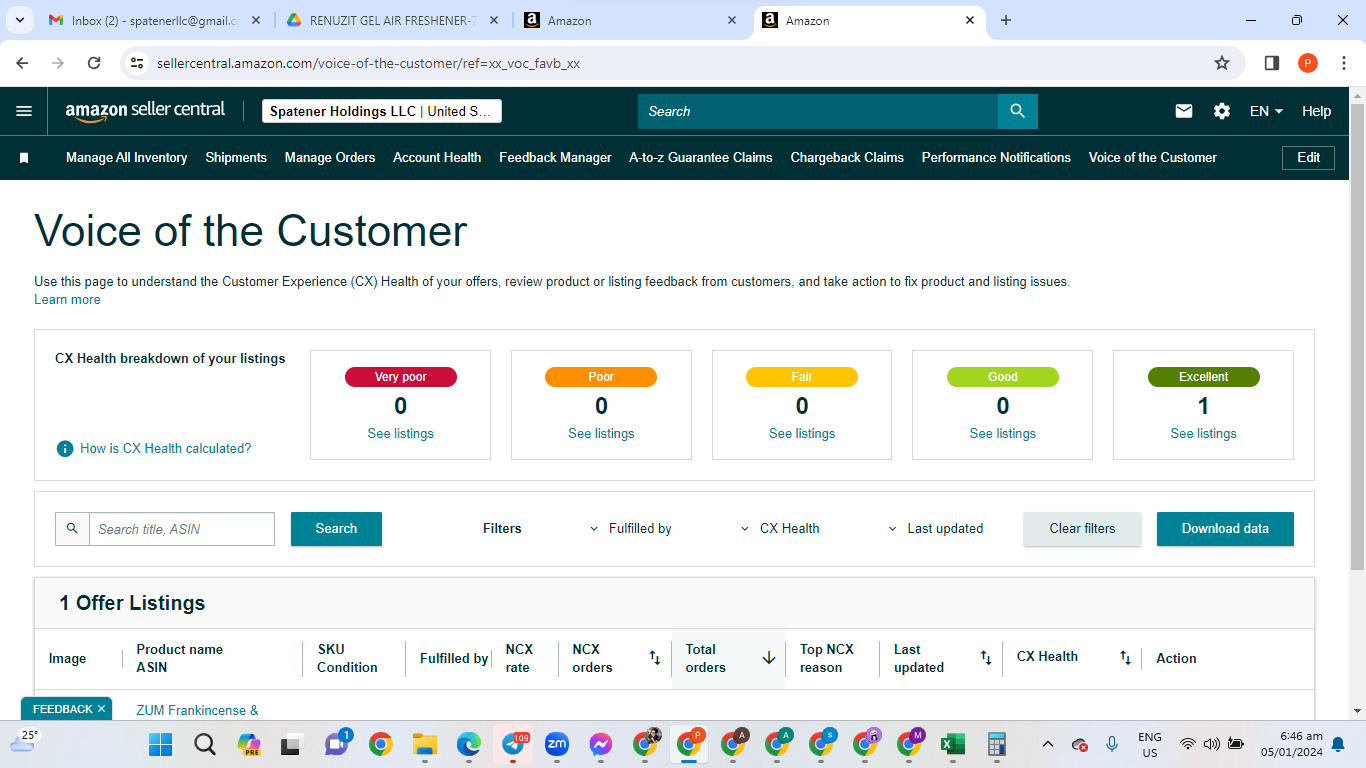Sort by Total orders down arrow
1366x768 pixels.
769,658
